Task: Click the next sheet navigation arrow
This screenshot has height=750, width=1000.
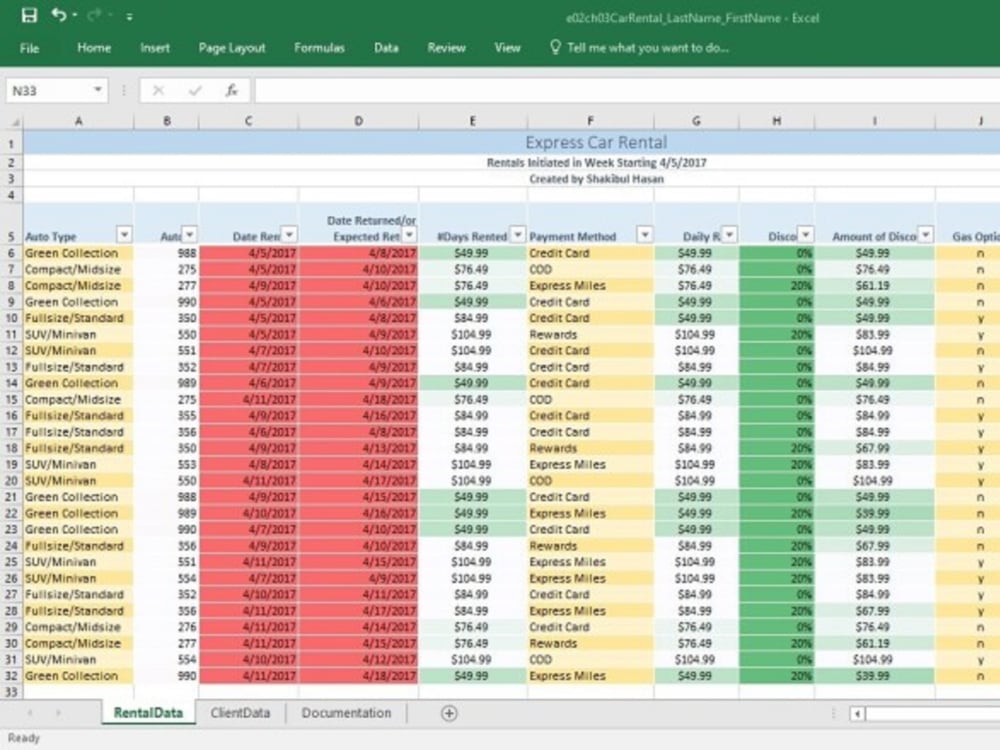Action: [x=58, y=713]
